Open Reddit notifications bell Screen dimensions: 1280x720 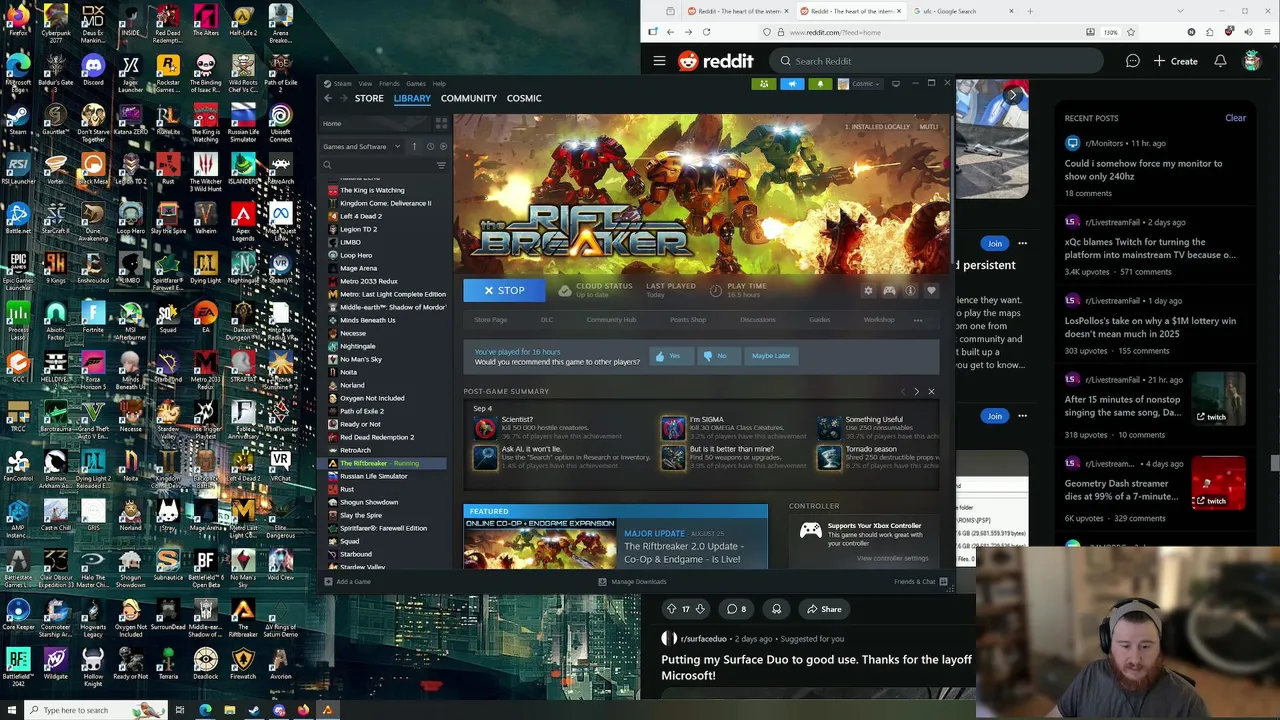point(1220,61)
